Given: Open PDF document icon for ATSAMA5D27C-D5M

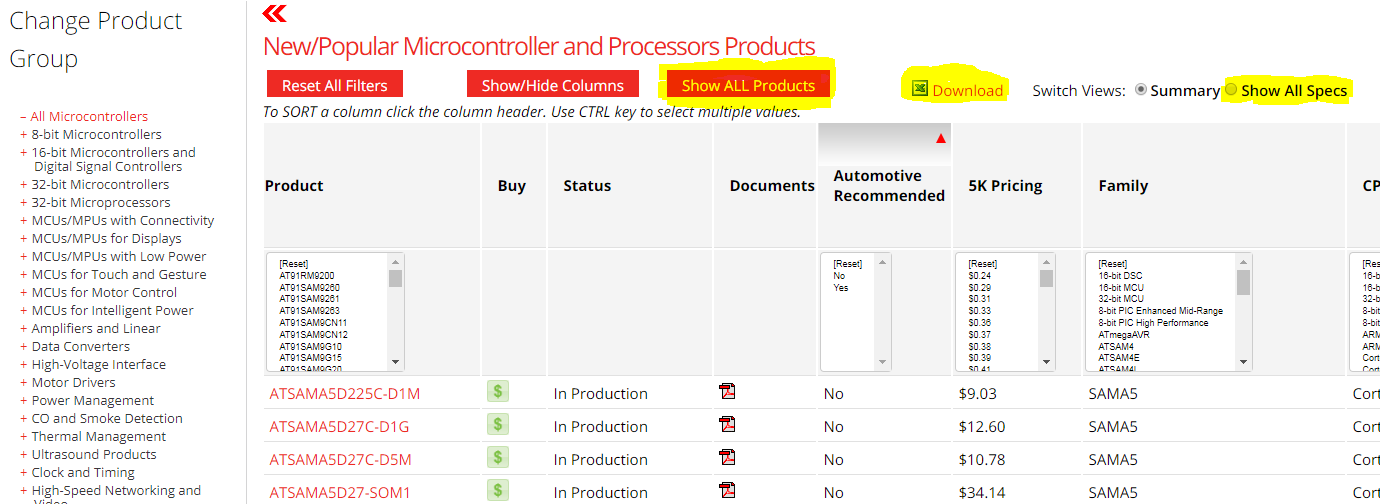Looking at the screenshot, I should click(x=727, y=458).
